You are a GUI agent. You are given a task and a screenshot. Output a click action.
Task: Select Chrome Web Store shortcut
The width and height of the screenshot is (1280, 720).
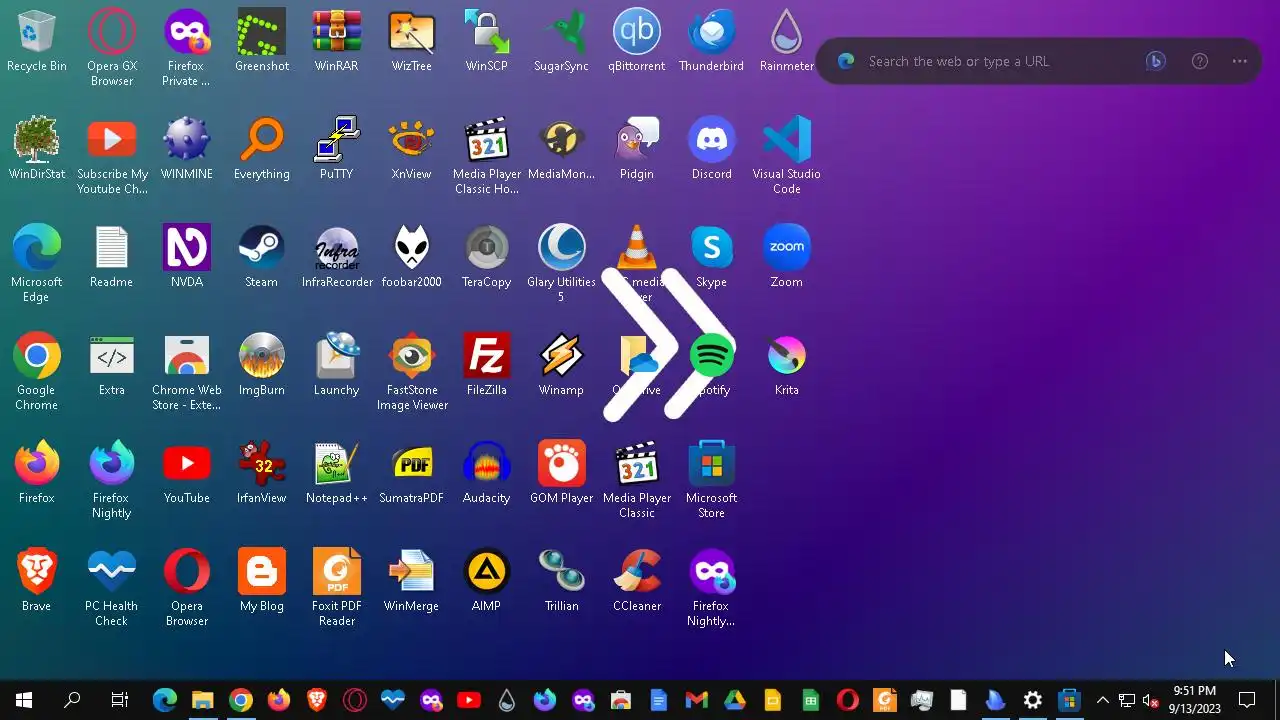tap(186, 372)
